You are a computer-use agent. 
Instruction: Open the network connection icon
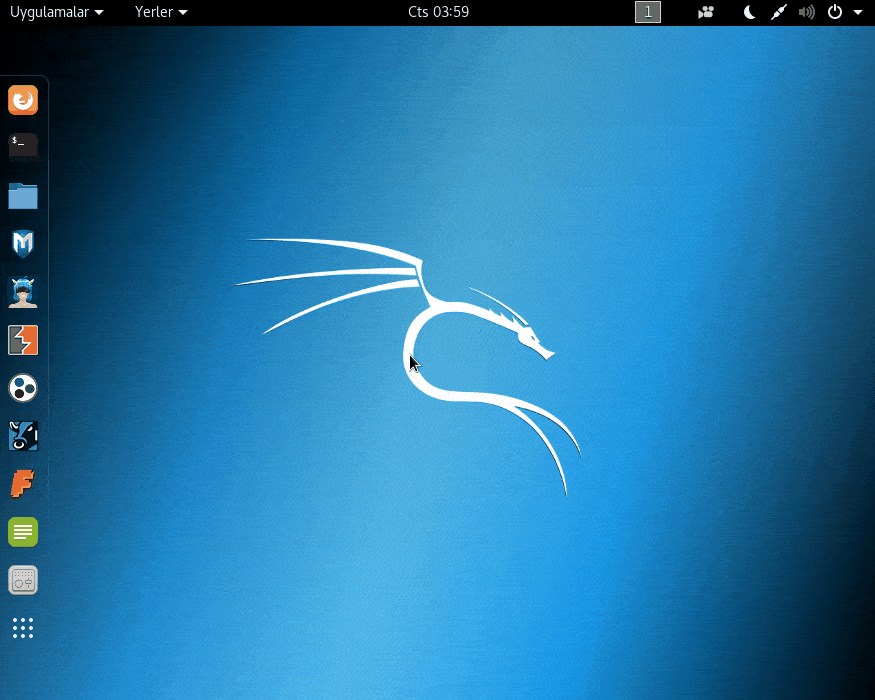coord(778,12)
